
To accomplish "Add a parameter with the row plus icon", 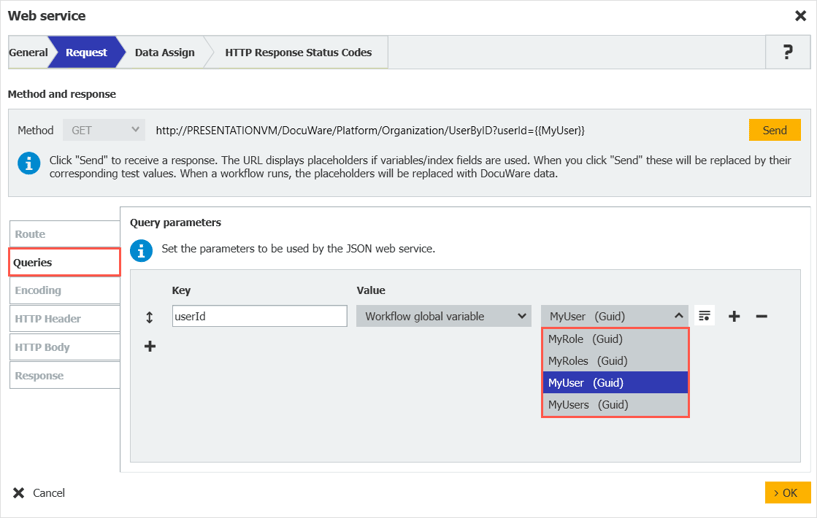I will [734, 316].
